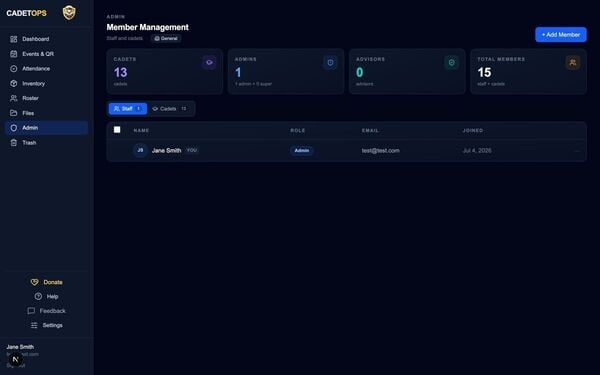Click the Events & QR calendar icon

(14, 54)
